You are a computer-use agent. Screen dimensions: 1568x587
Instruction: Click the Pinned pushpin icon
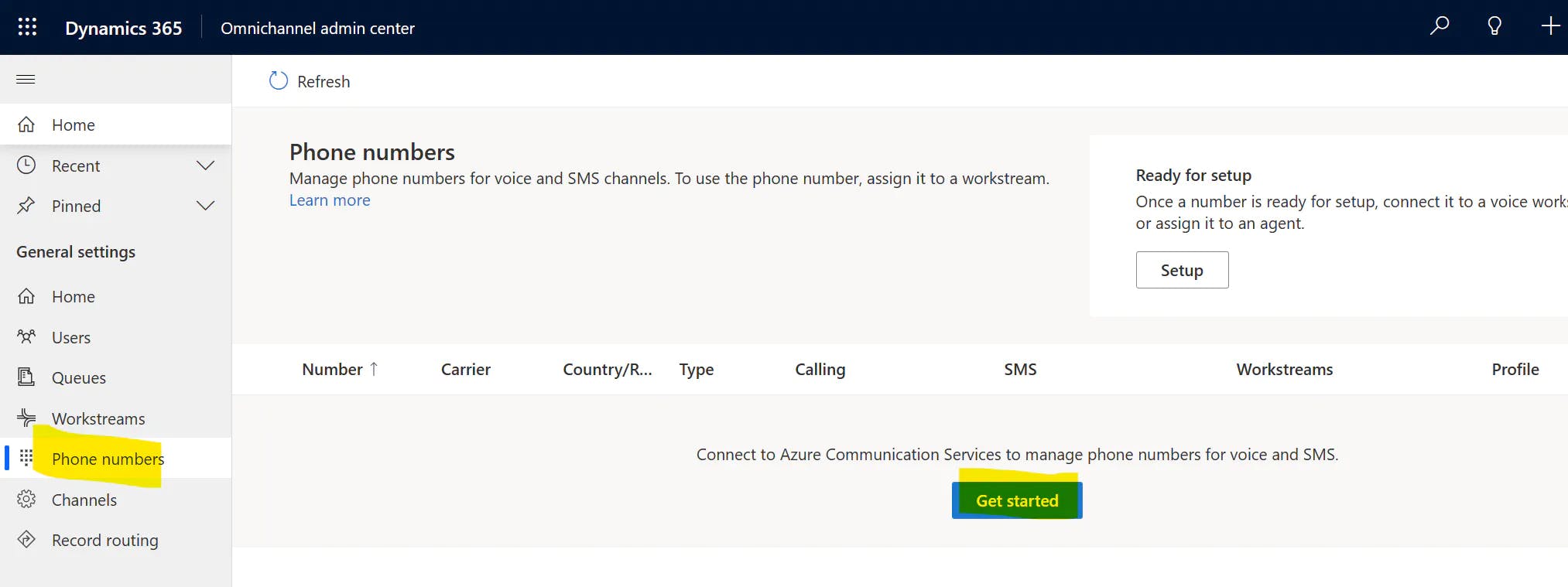coord(26,205)
